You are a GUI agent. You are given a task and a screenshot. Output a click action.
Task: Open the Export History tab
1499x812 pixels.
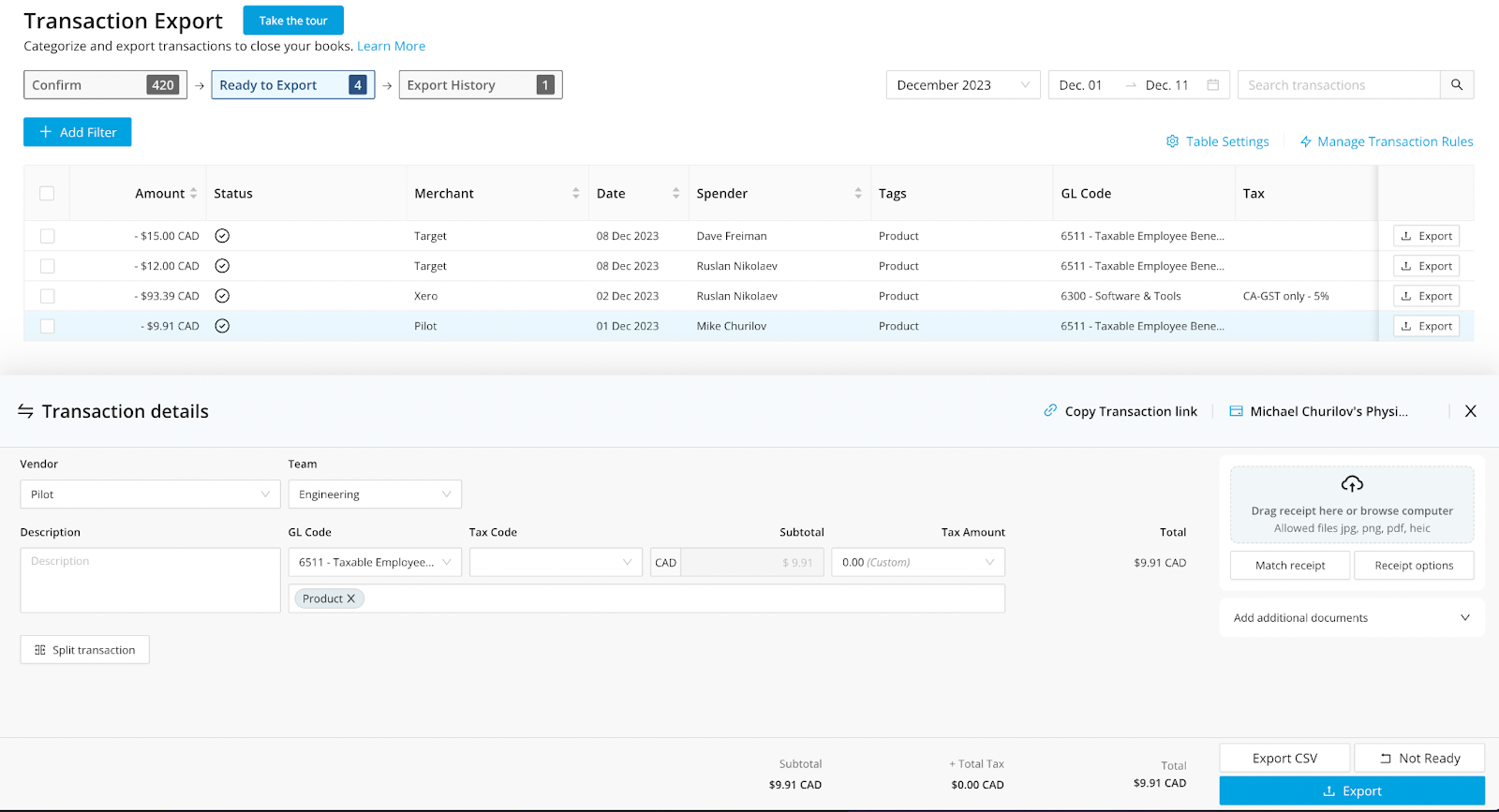480,85
